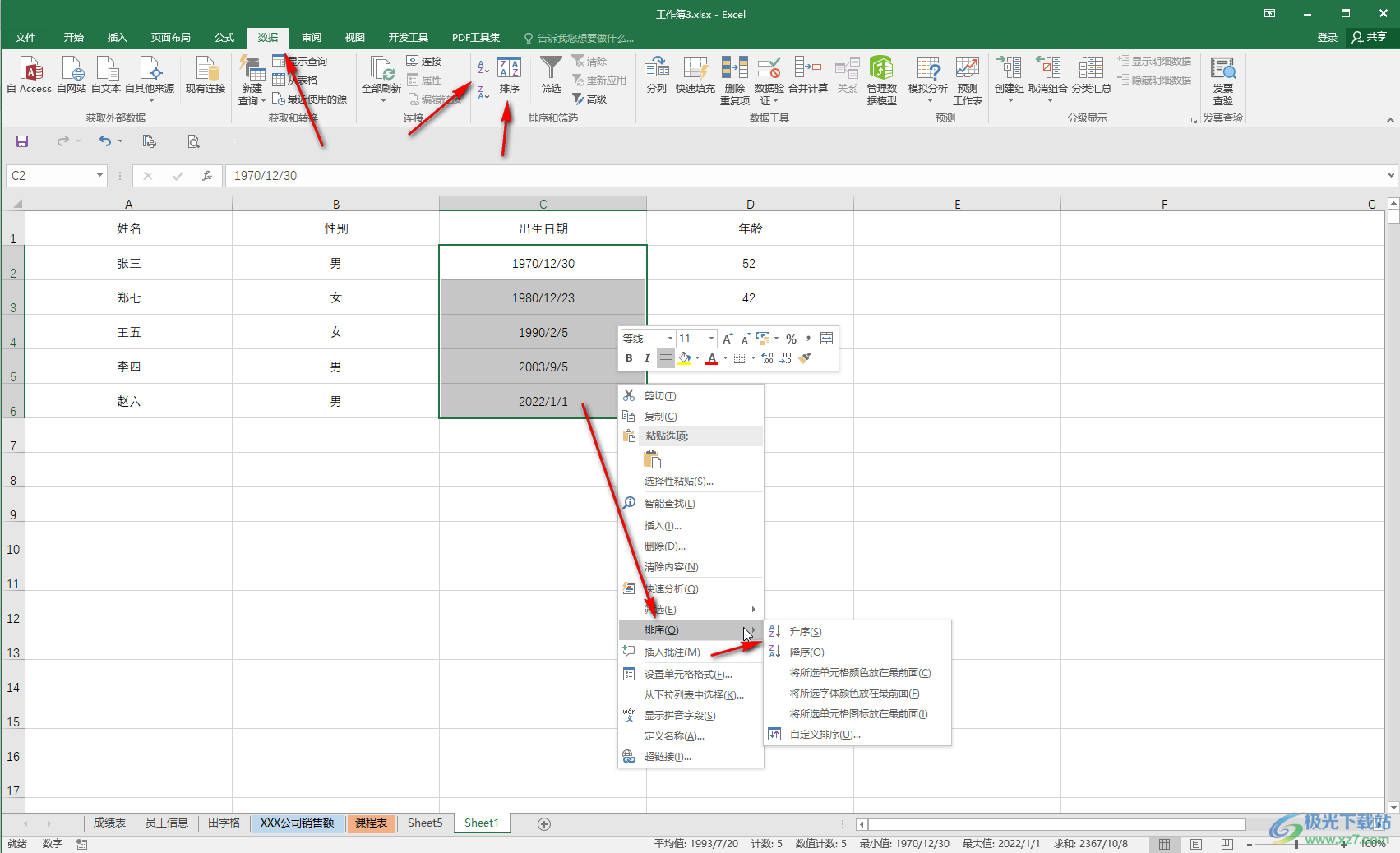Screen dimensions: 1400x853
Task: Run Flash Fill (快速填充)
Action: (695, 76)
